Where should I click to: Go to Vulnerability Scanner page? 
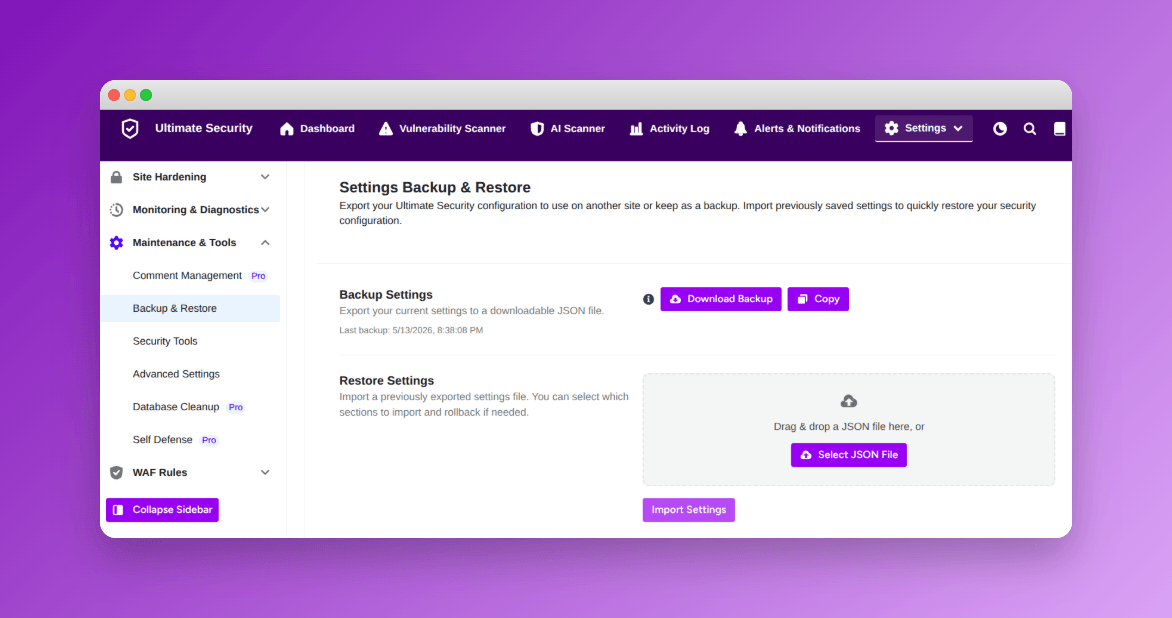pos(442,129)
